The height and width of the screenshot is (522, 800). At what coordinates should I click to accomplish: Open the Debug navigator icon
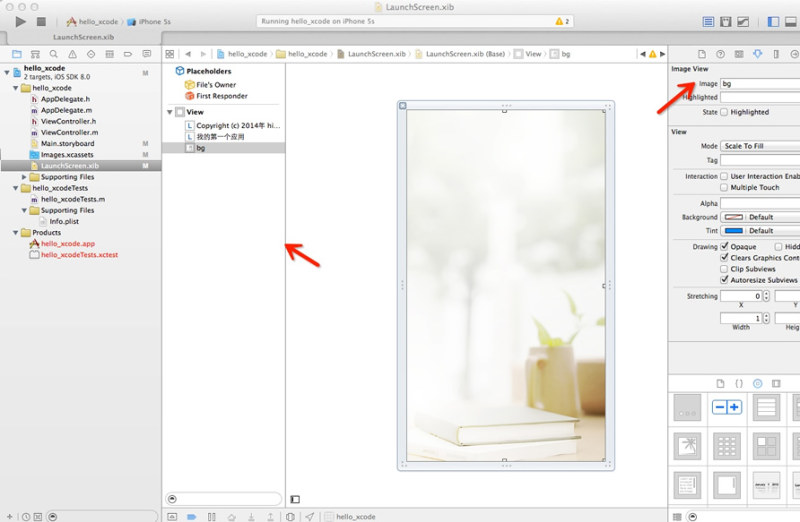coord(109,54)
